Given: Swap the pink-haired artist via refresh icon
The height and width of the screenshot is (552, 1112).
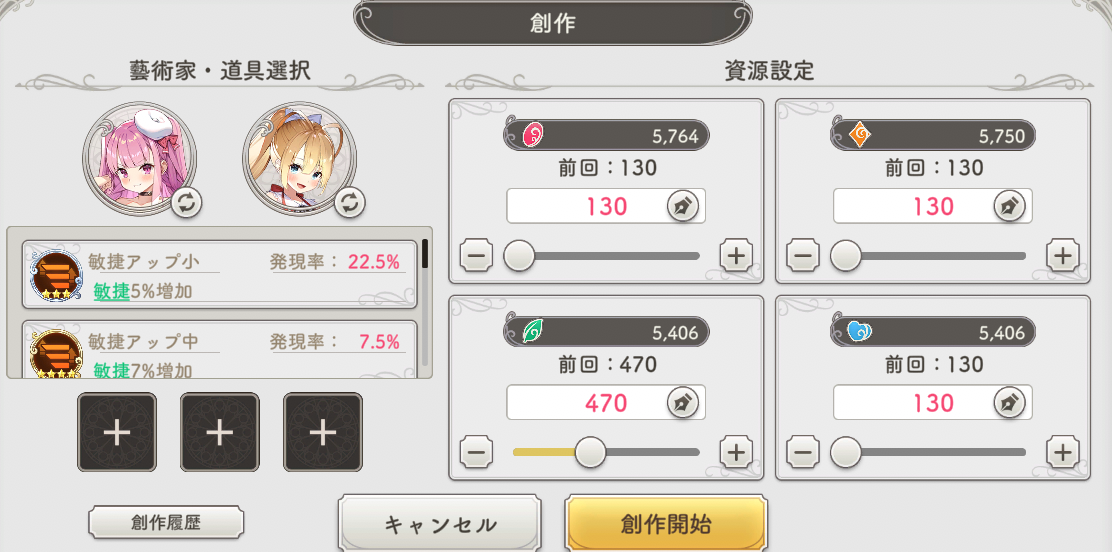Looking at the screenshot, I should pyautogui.click(x=187, y=203).
